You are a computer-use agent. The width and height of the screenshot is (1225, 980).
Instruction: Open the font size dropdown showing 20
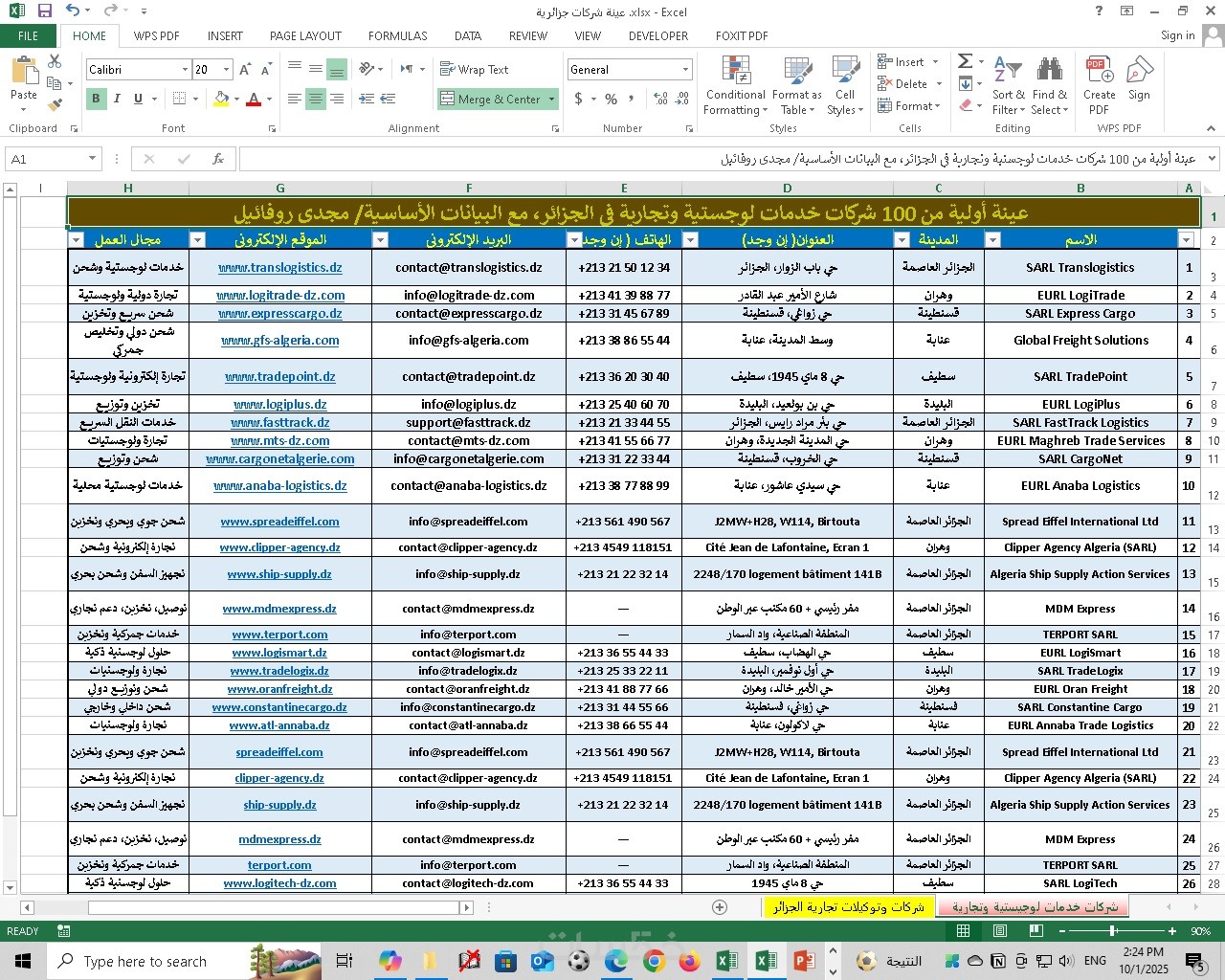(226, 70)
